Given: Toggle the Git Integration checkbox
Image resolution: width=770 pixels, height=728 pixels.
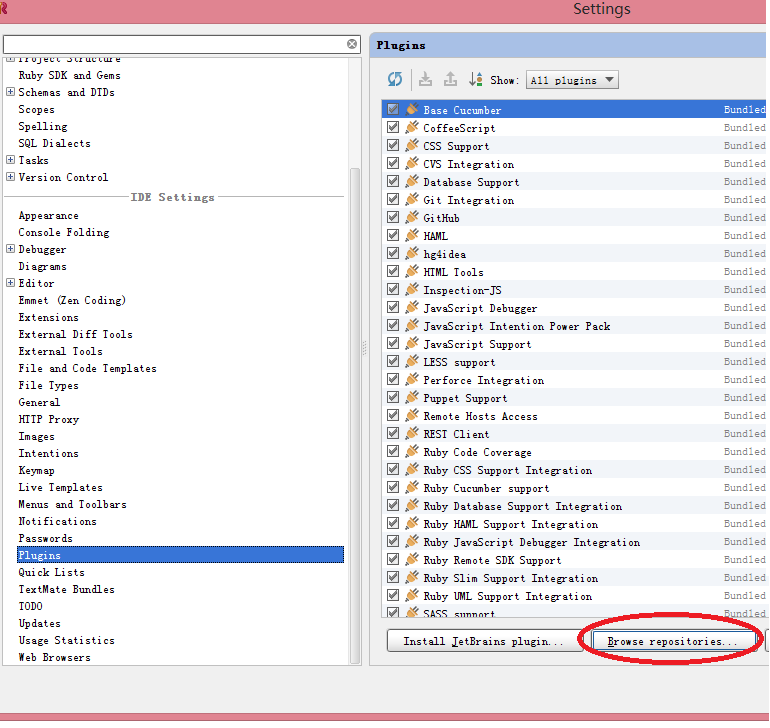Looking at the screenshot, I should 393,199.
